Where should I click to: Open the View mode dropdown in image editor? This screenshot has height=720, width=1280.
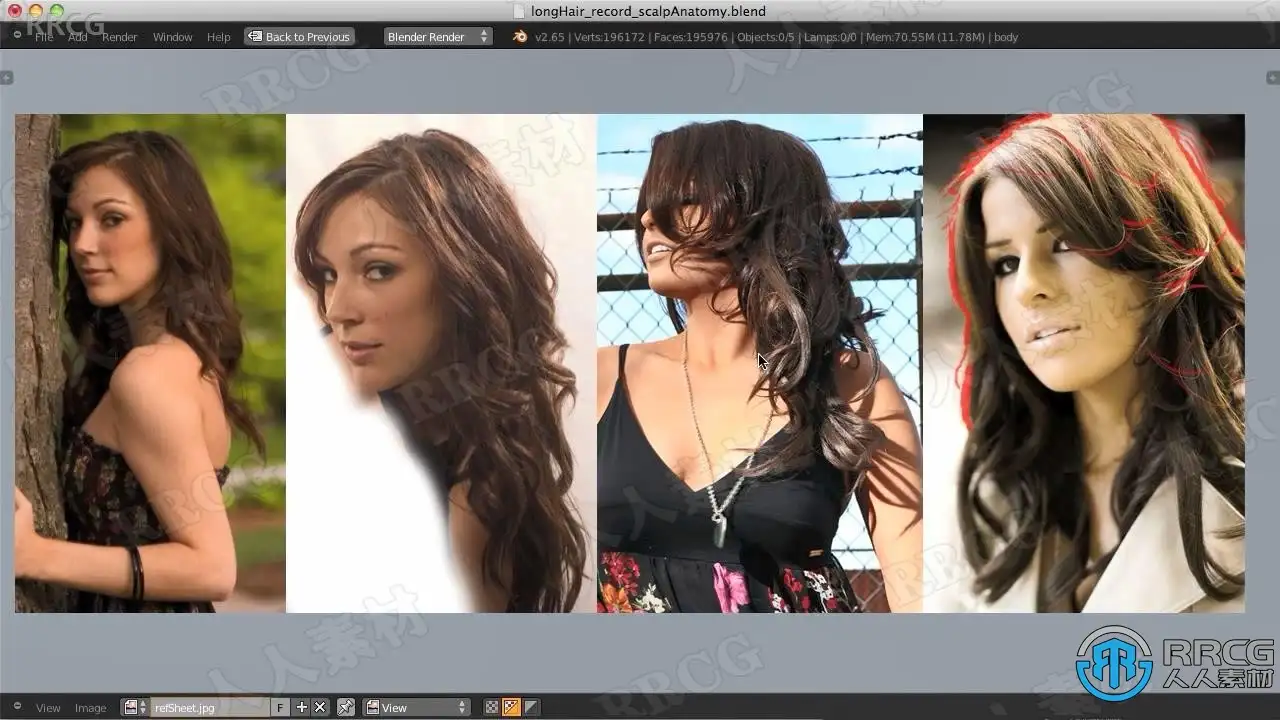(x=415, y=707)
